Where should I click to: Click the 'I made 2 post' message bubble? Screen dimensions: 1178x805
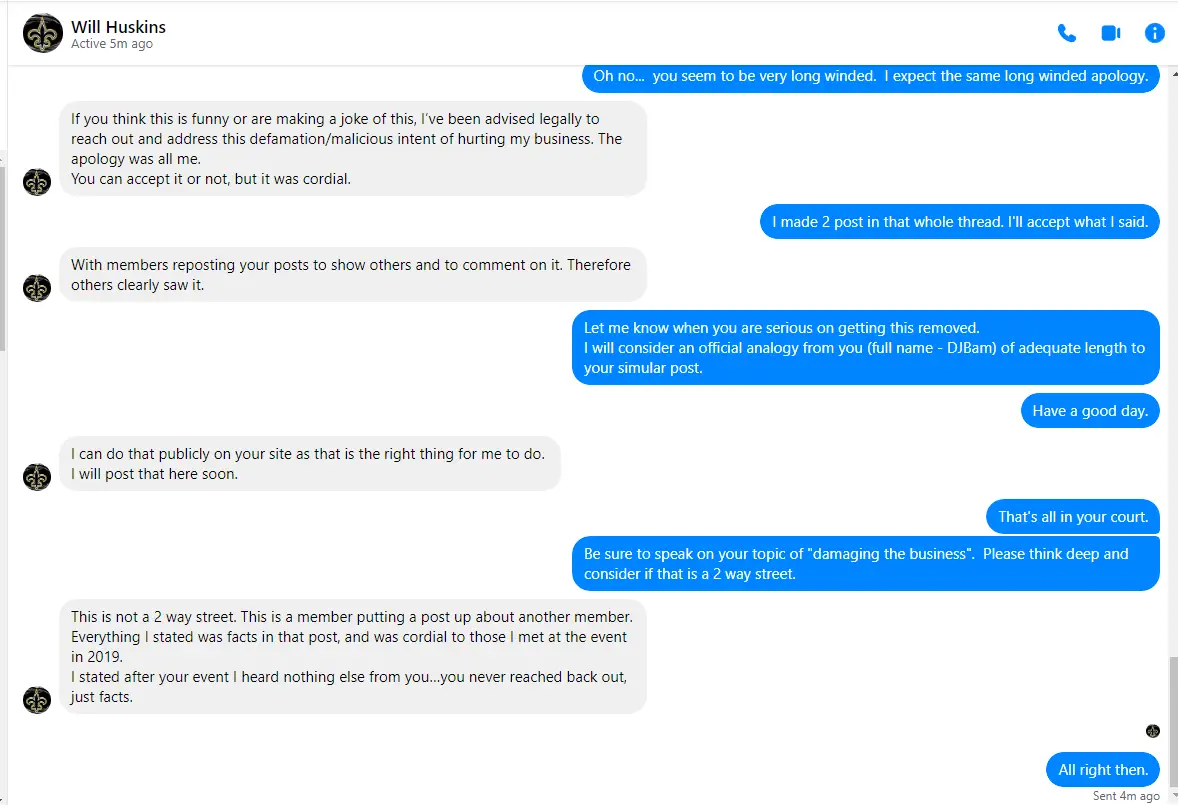coord(959,222)
